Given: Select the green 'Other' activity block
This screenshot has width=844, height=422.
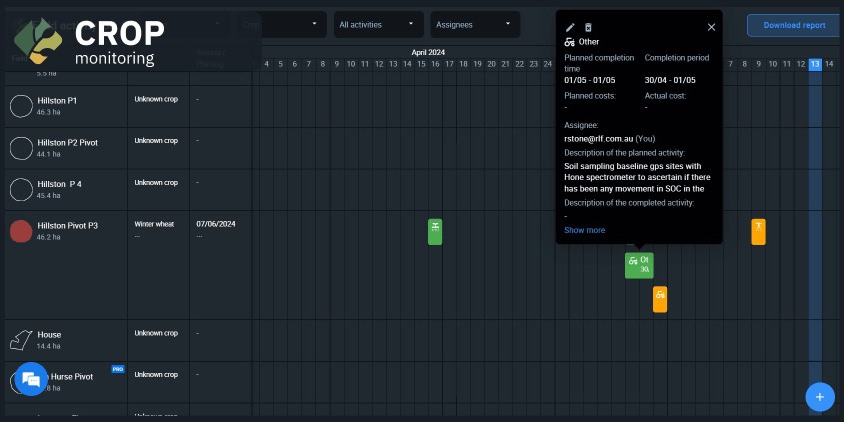Looking at the screenshot, I should (639, 265).
